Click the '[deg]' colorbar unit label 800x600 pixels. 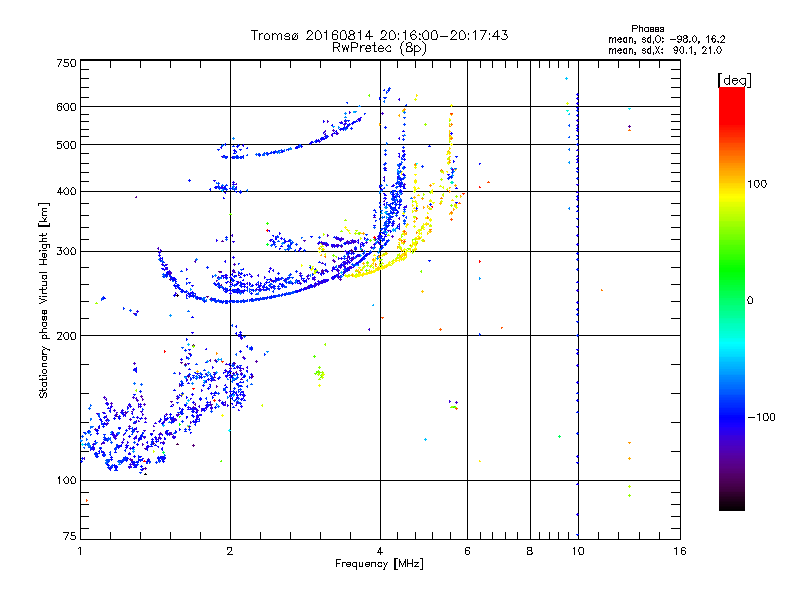734,80
